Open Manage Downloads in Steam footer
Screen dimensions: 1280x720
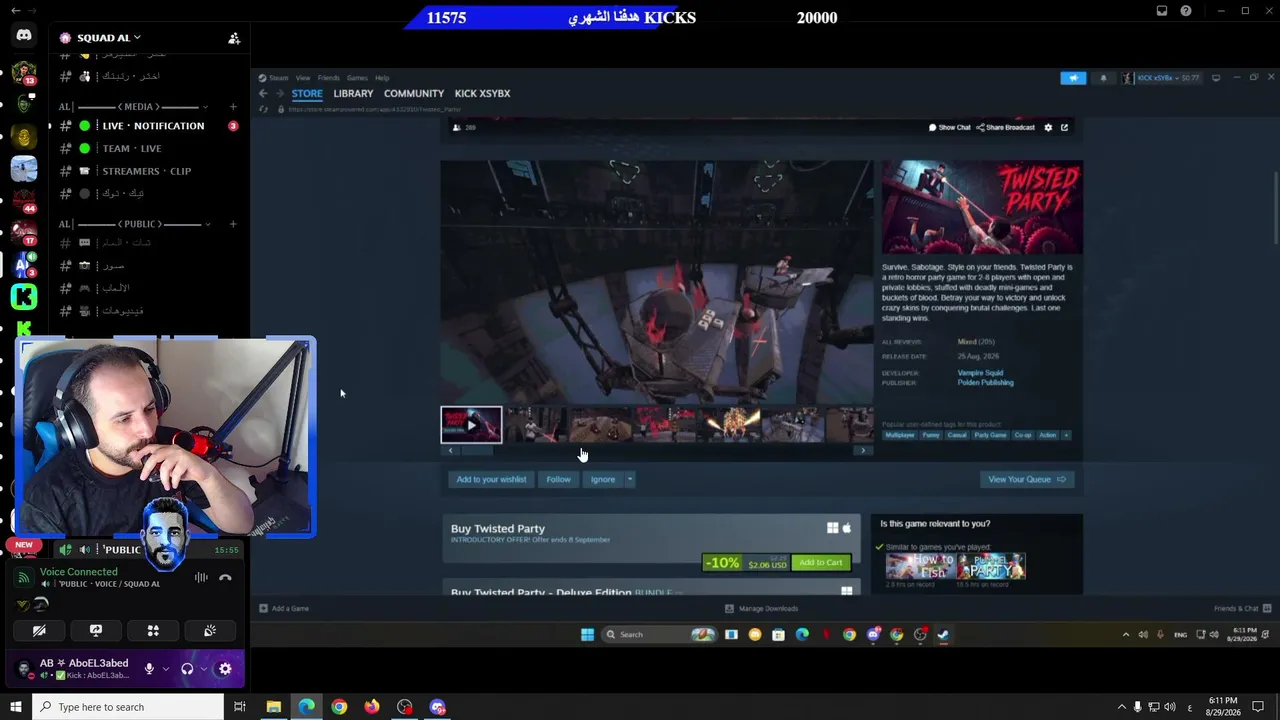click(762, 608)
